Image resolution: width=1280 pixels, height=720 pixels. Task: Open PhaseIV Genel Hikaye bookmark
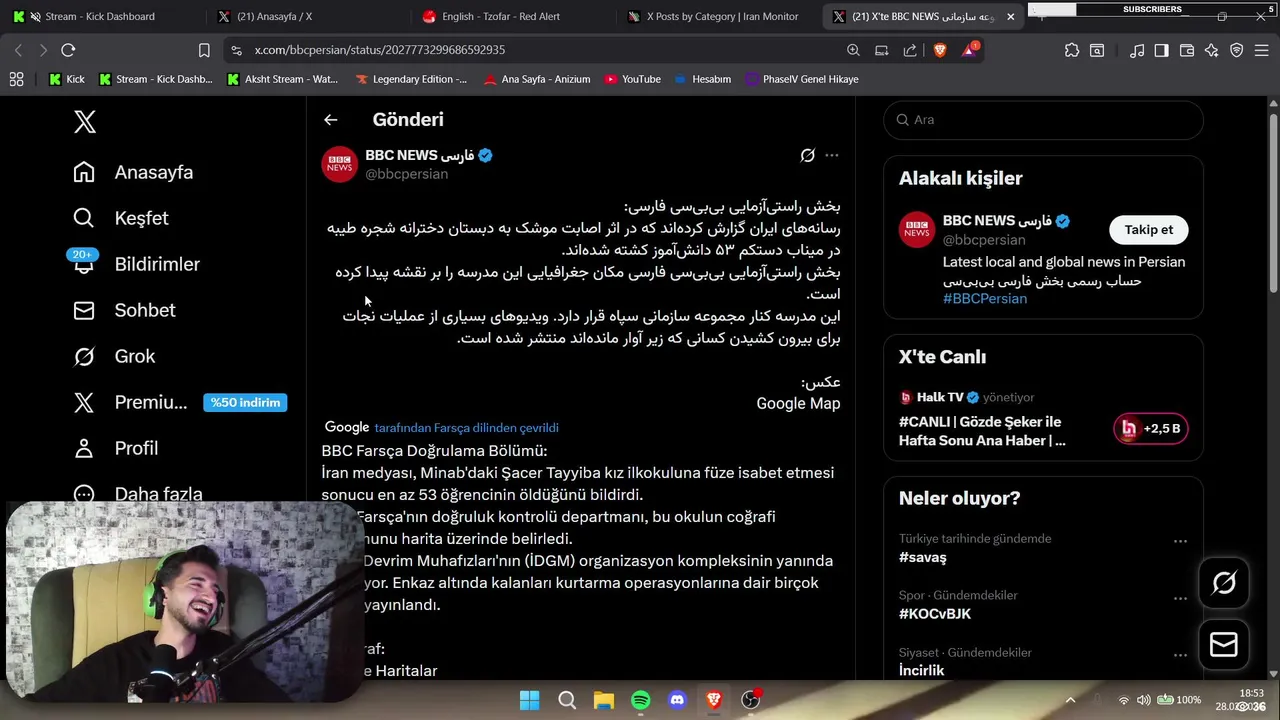point(802,79)
